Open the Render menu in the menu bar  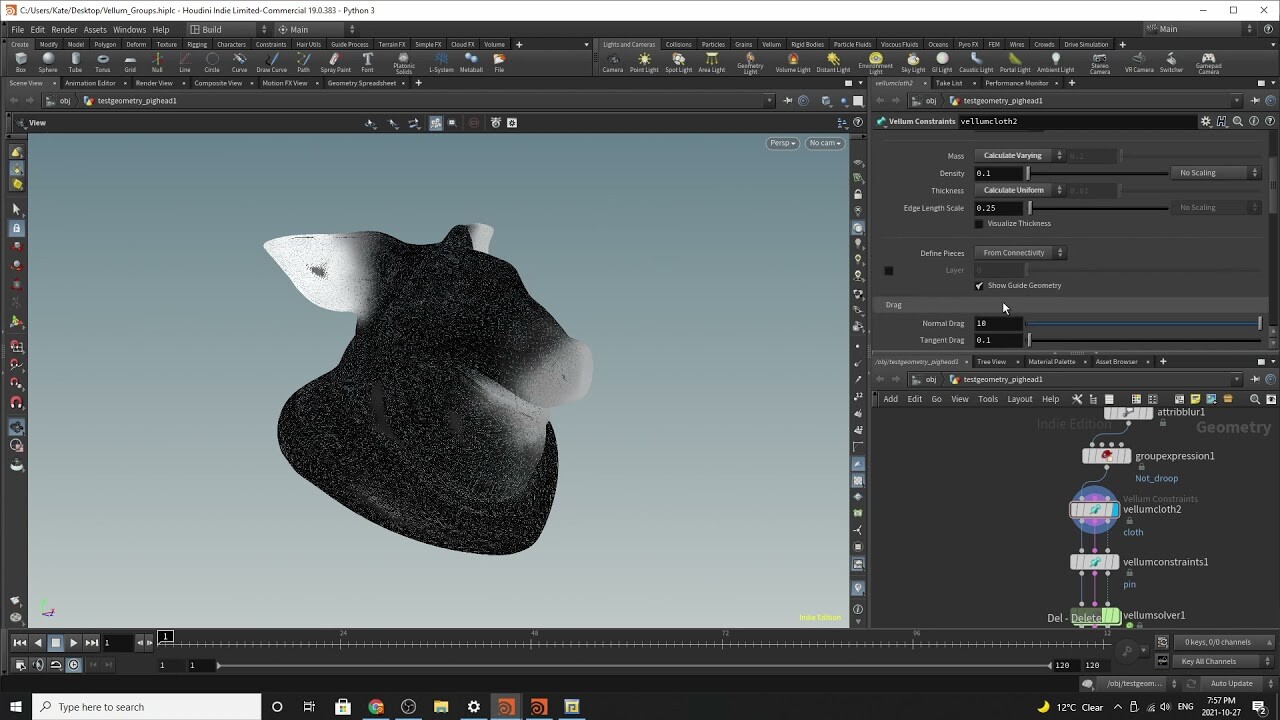64,29
